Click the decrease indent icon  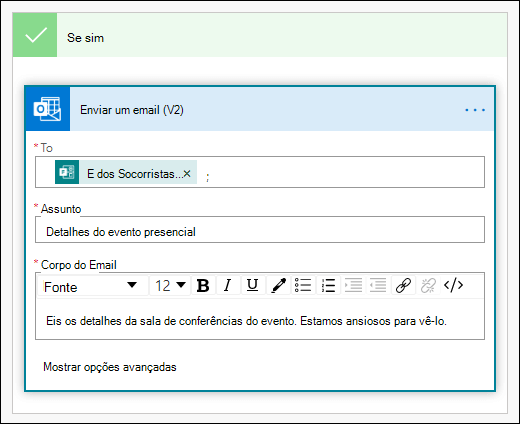pyautogui.click(x=378, y=286)
